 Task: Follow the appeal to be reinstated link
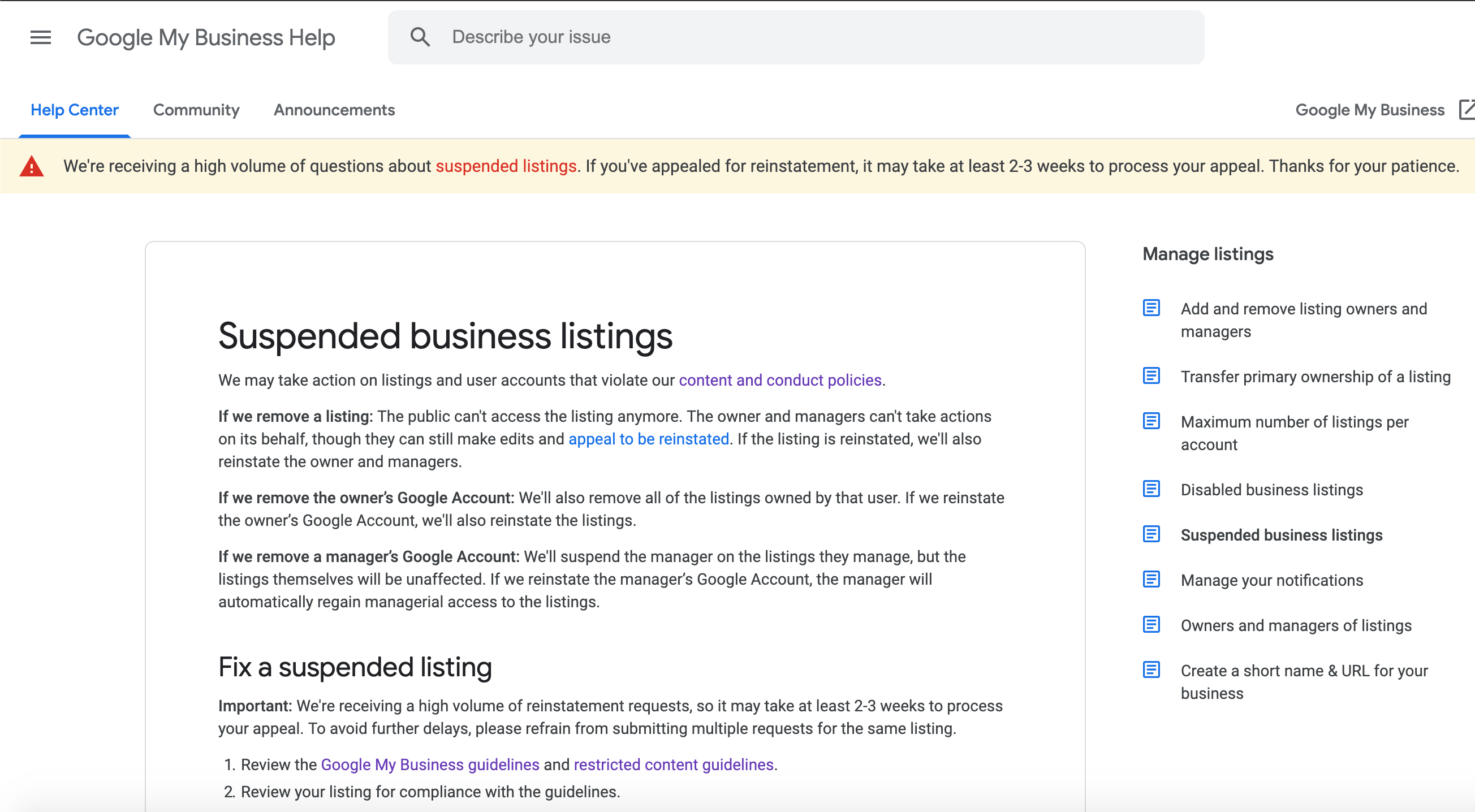649,439
